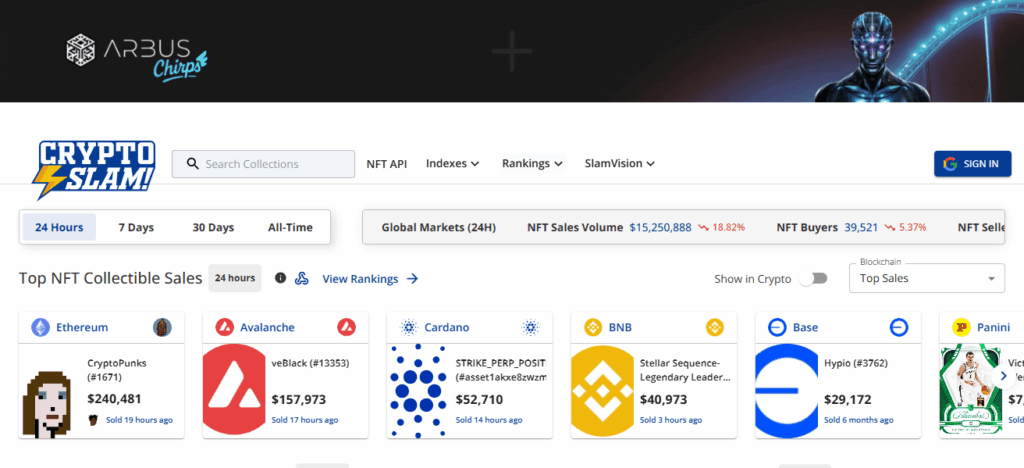Open the Blockchain Top Sales dropdown
The height and width of the screenshot is (468, 1024).
point(927,278)
